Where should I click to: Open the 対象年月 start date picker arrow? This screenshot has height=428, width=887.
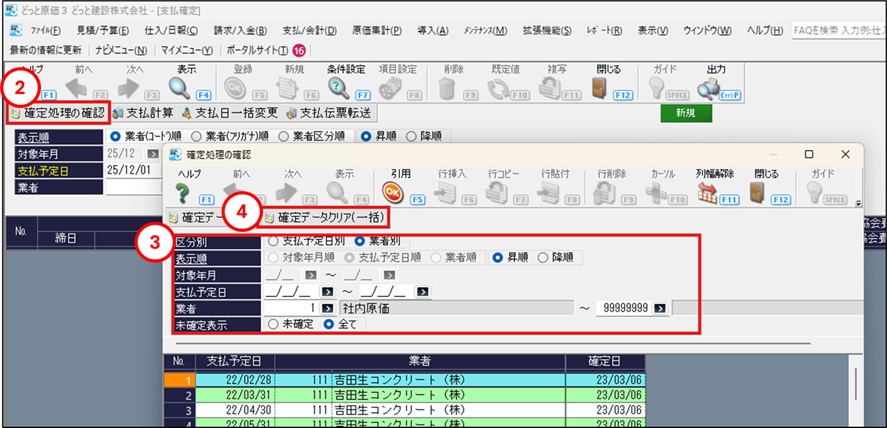[311, 274]
